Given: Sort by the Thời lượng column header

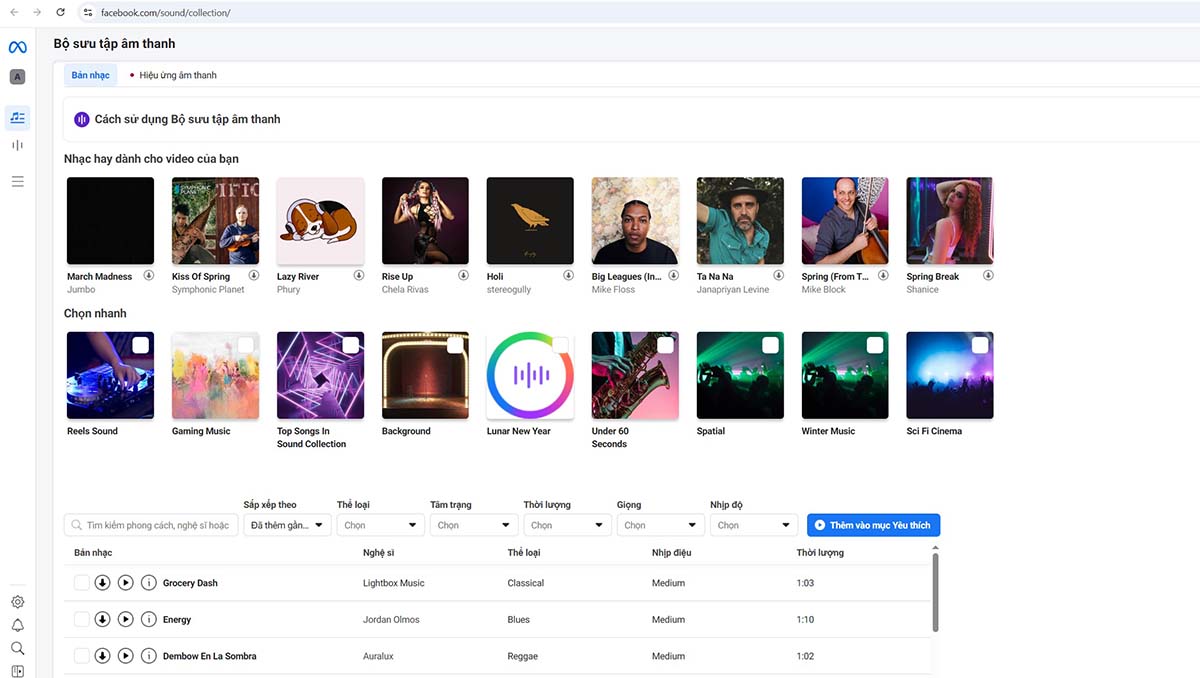Looking at the screenshot, I should (820, 552).
